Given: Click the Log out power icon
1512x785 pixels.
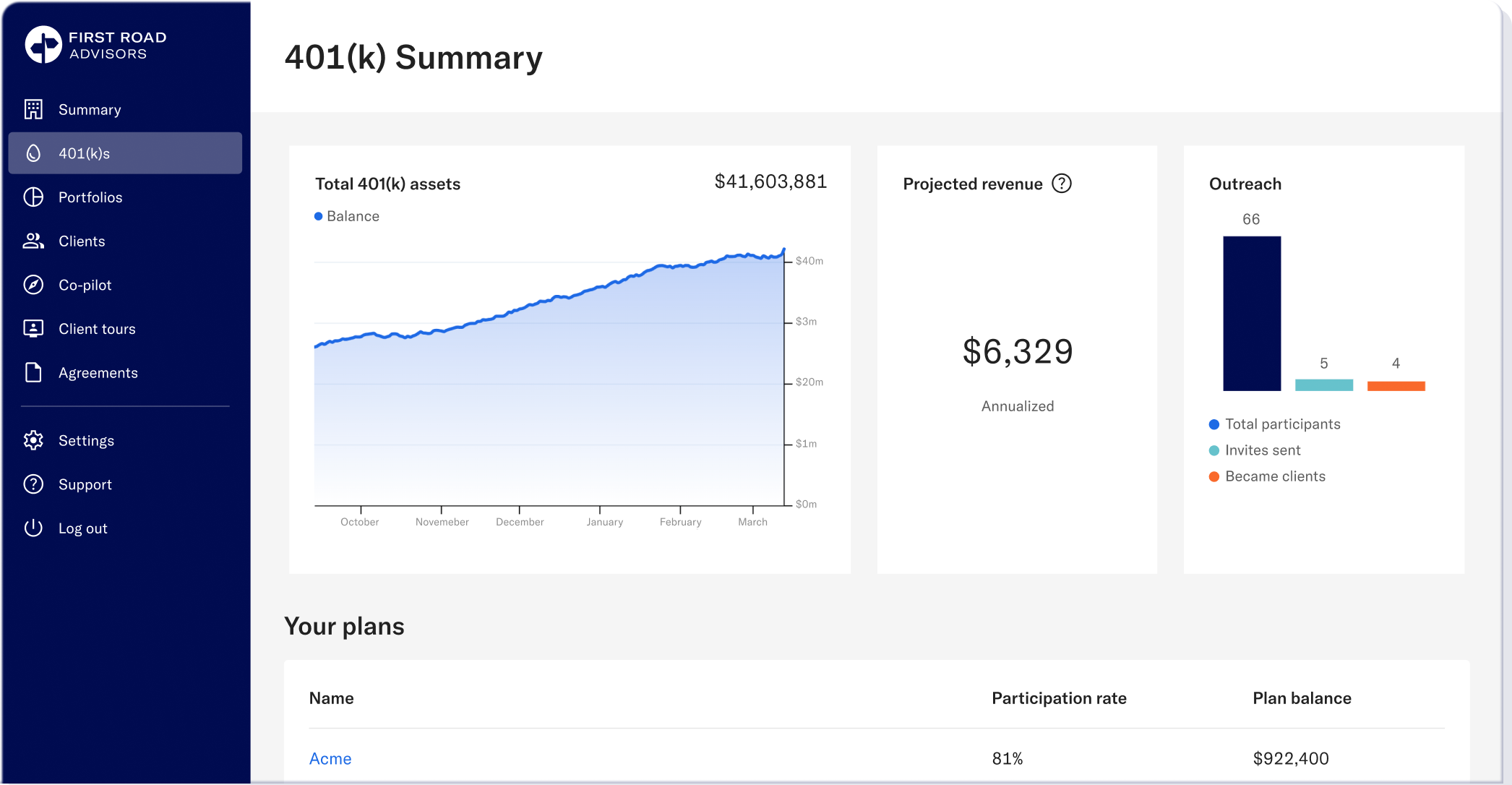Looking at the screenshot, I should click(x=33, y=528).
